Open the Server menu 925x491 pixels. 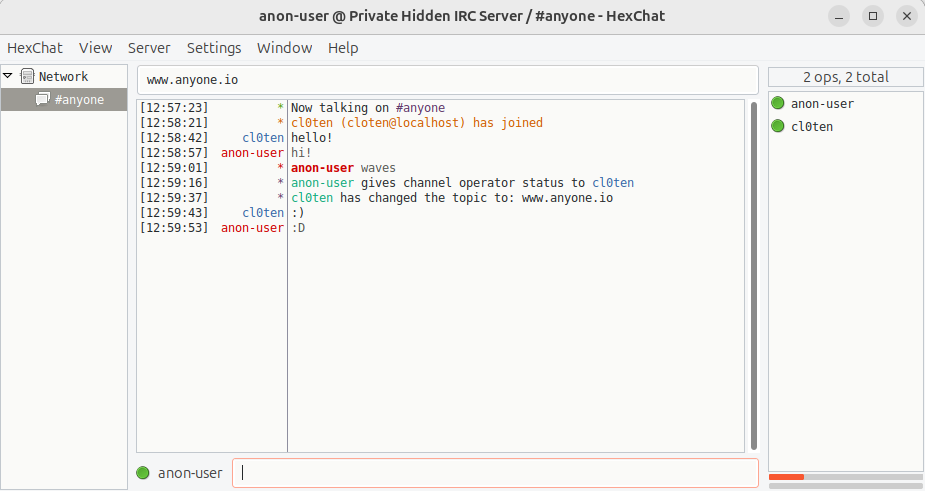149,48
